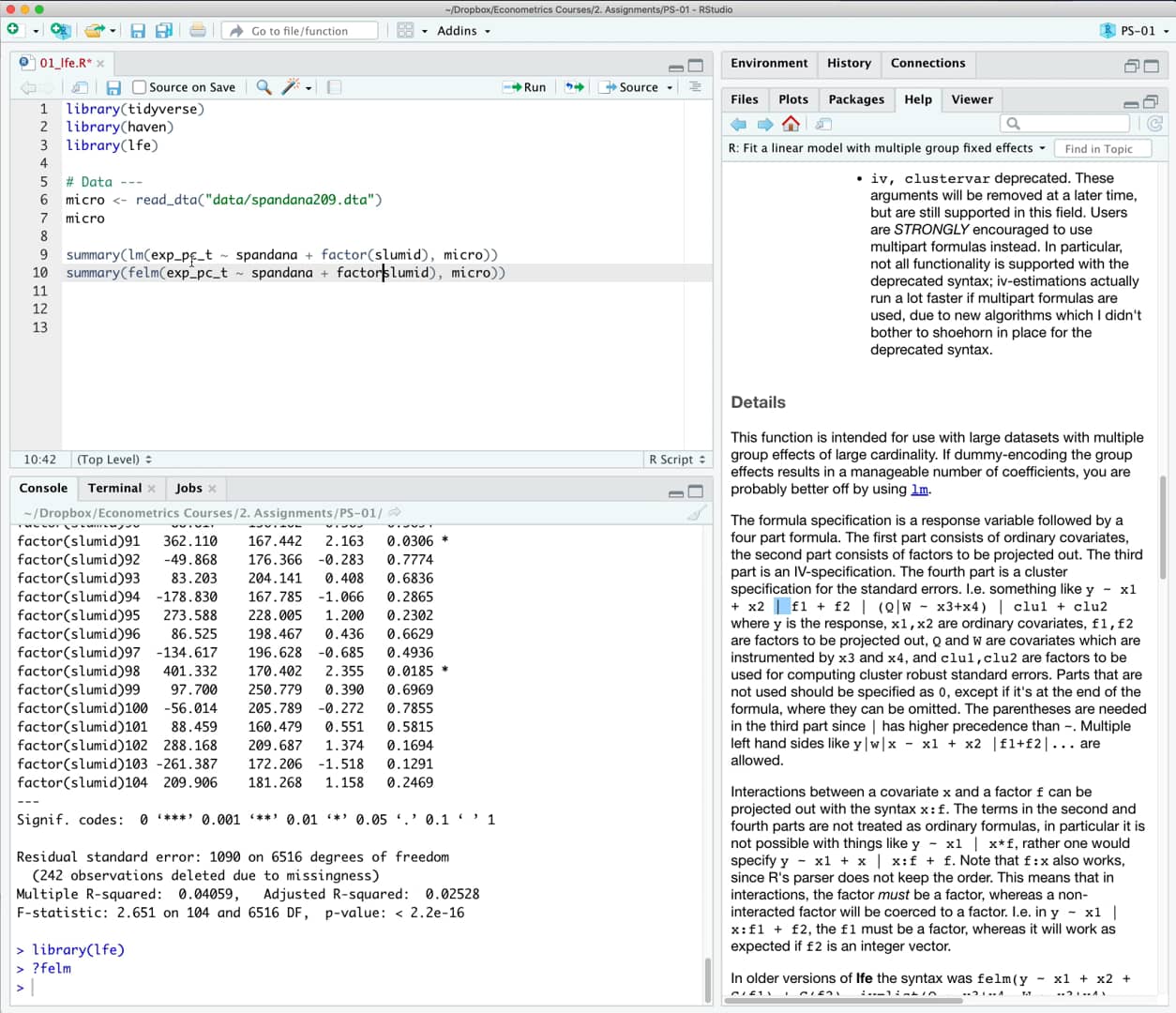Close the Jobs tab
1176x1013 pixels.
[213, 489]
